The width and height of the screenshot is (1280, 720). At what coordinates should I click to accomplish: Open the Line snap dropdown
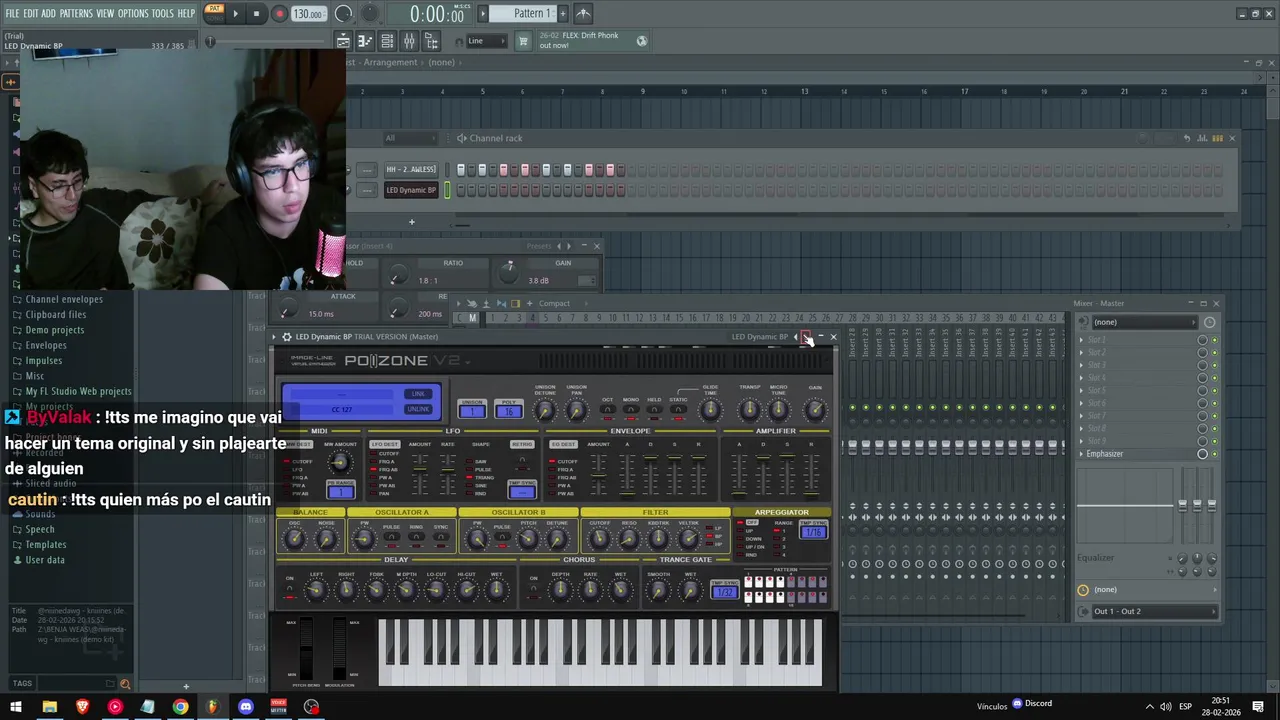point(485,41)
